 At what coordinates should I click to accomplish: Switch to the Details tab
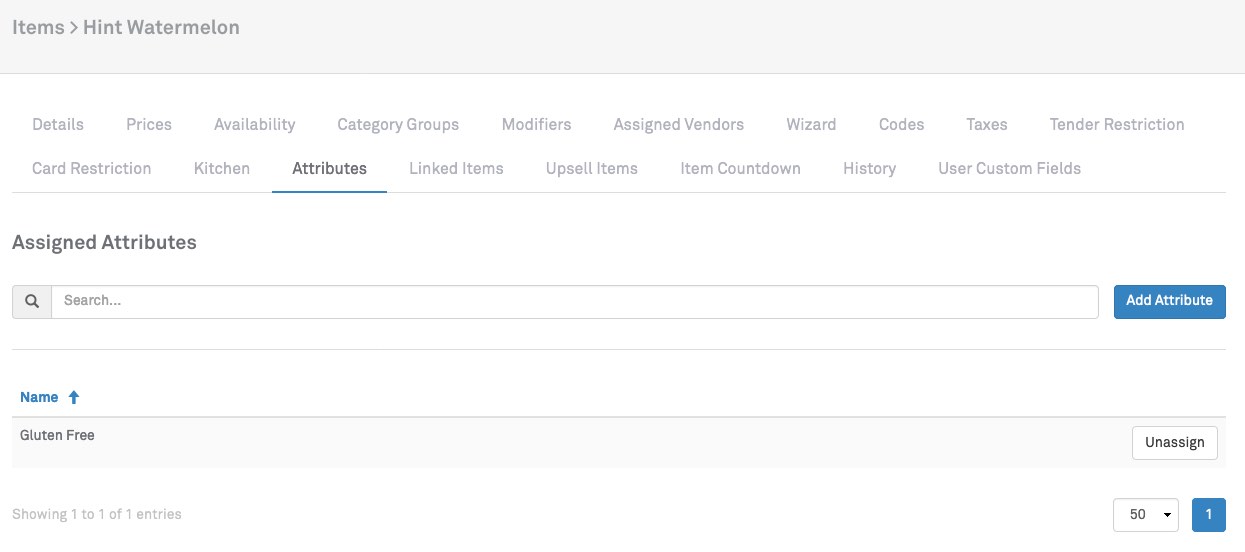point(58,125)
